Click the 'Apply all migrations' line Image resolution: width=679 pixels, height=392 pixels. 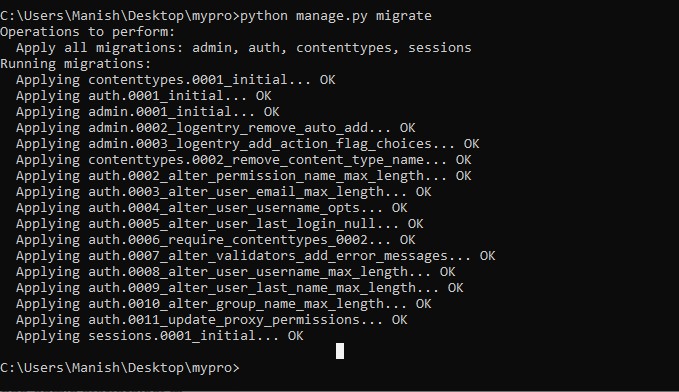tap(243, 48)
